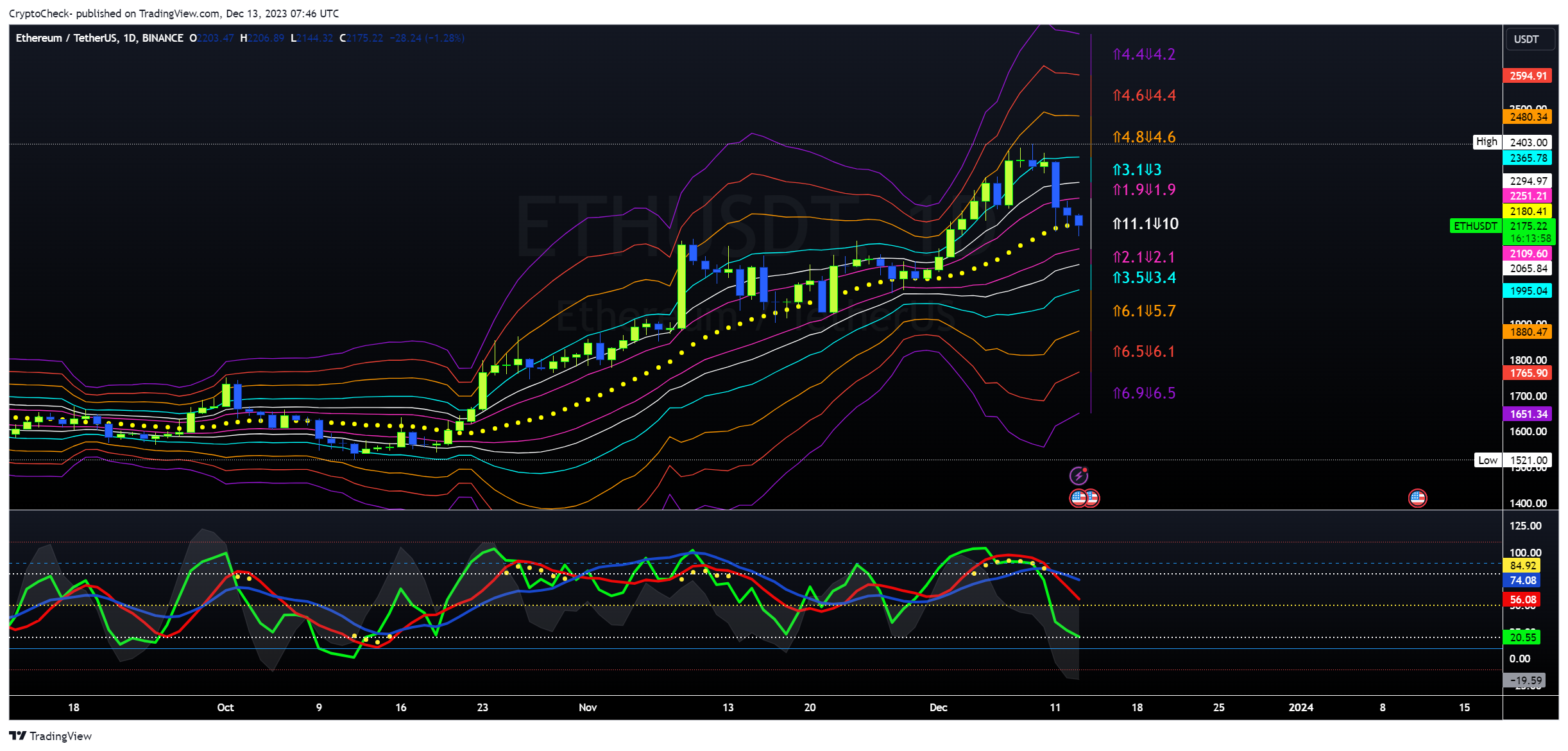
Task: Click the 2175.22 current price label
Action: coord(1529,226)
